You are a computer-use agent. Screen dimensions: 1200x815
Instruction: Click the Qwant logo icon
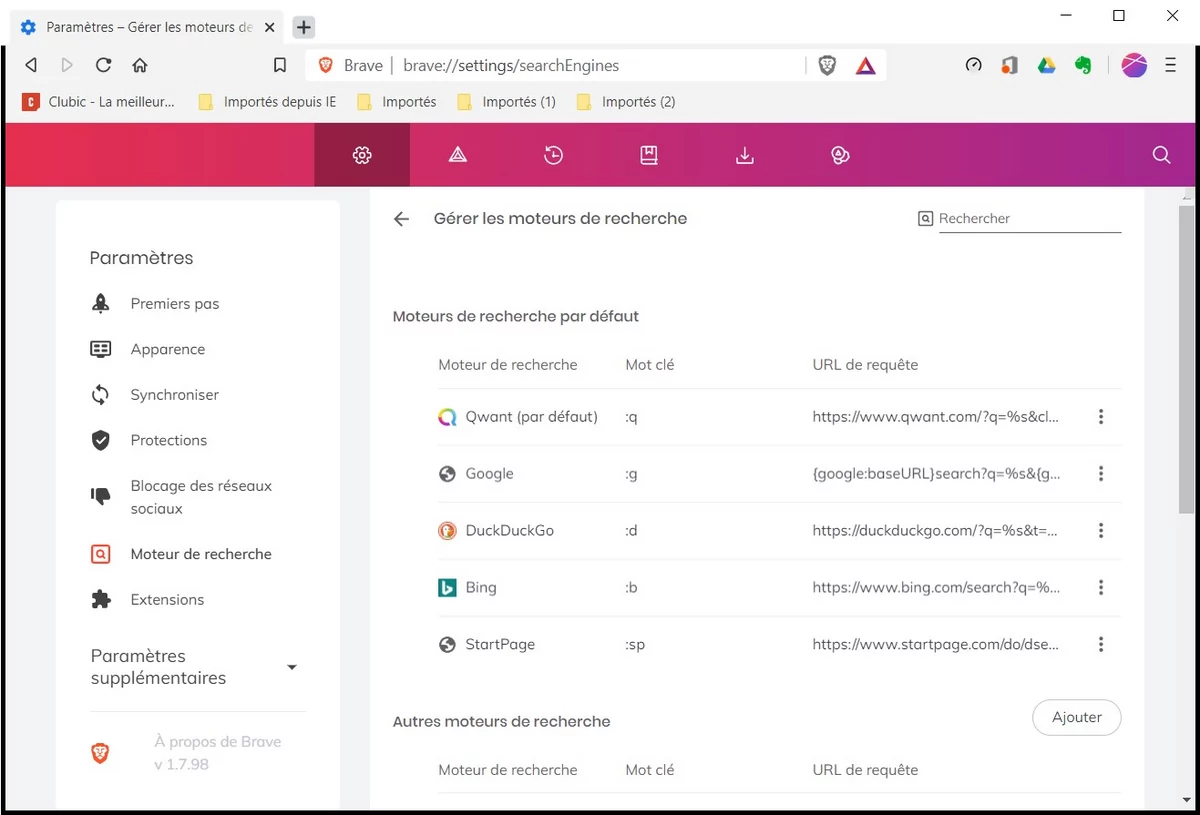click(x=447, y=417)
